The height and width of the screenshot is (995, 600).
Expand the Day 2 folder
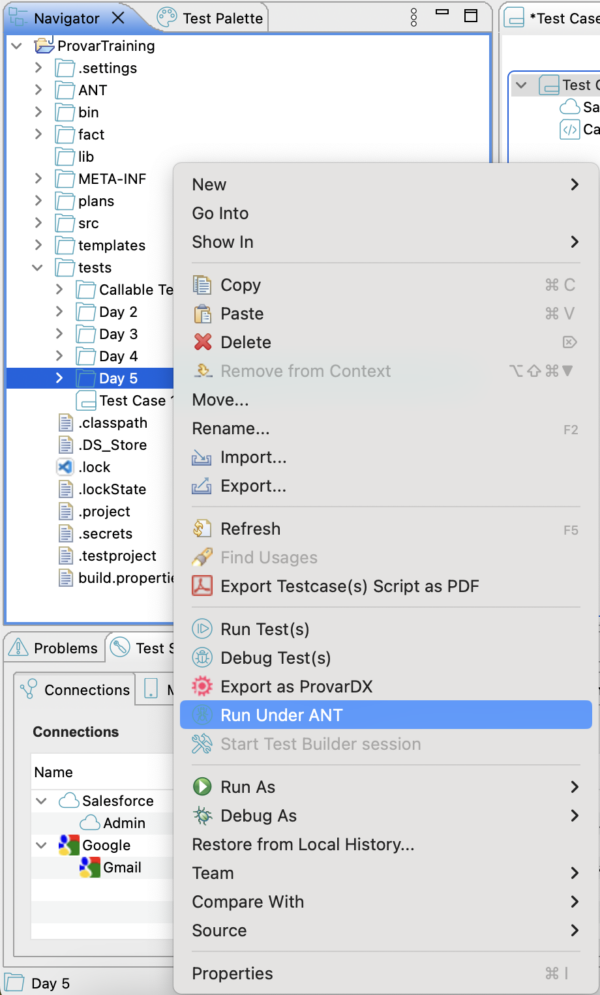58,311
